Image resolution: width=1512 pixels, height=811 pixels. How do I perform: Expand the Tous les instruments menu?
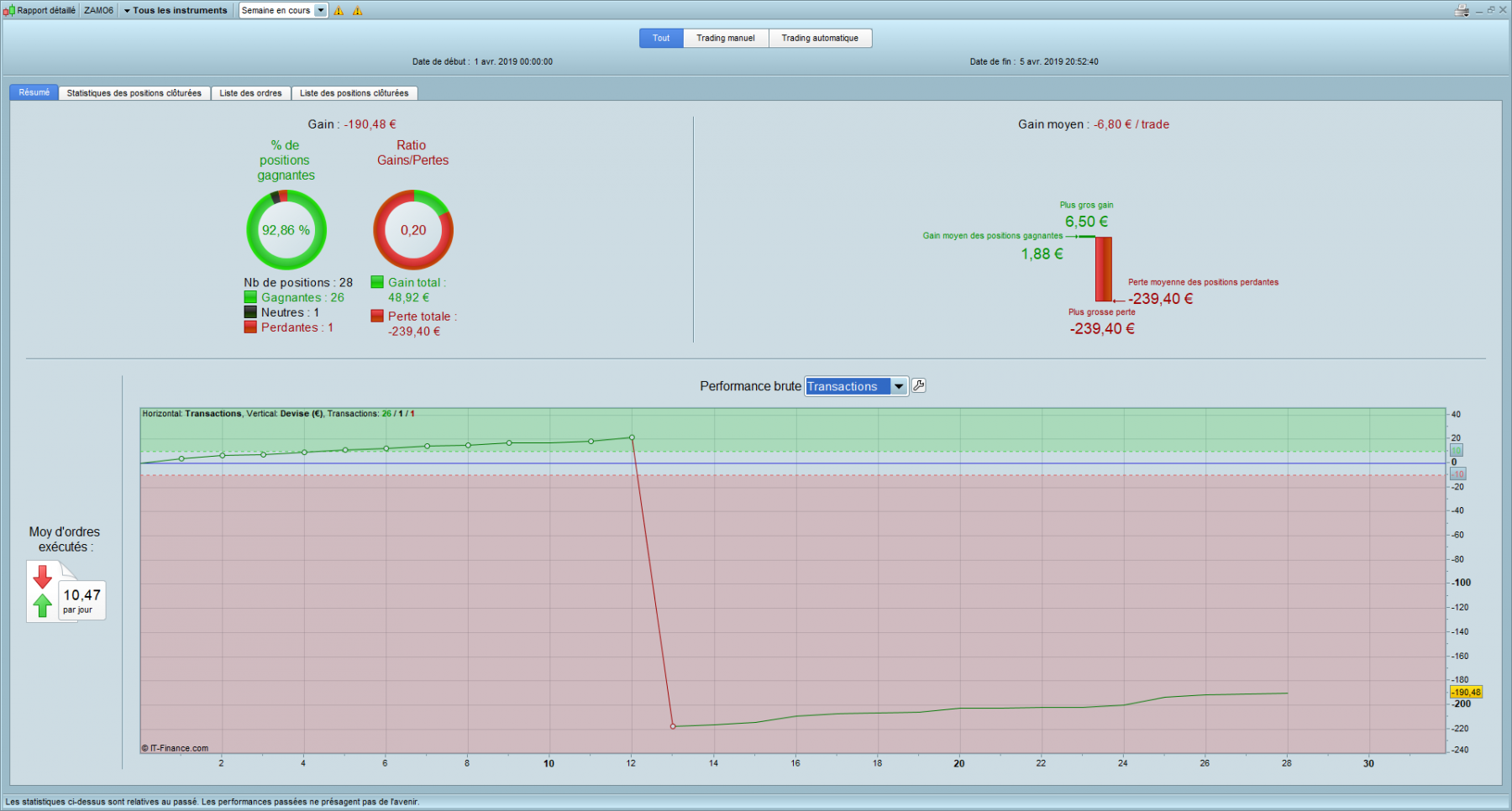[175, 10]
